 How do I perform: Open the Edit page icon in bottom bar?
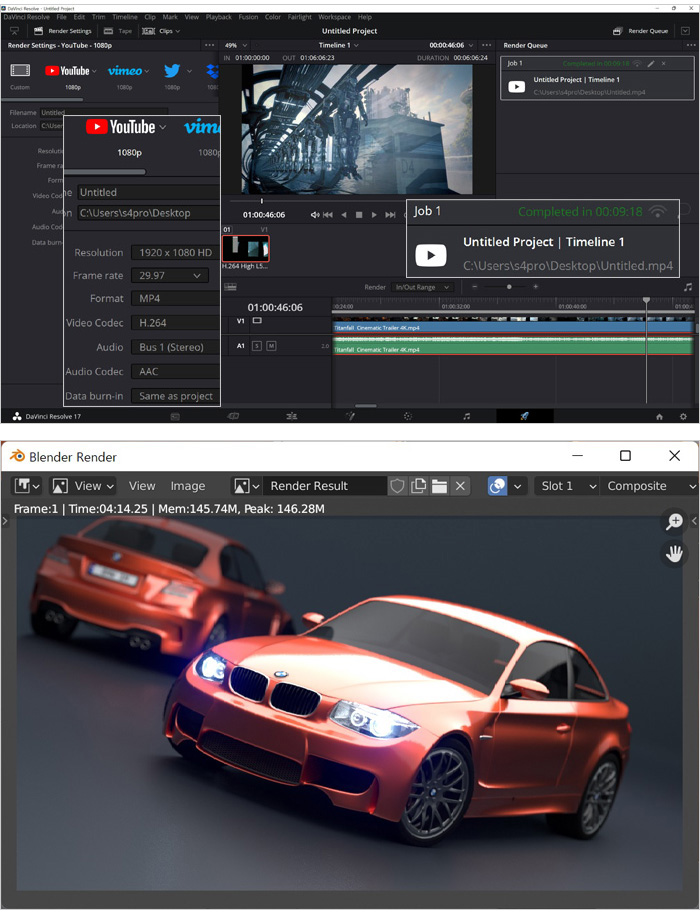pyautogui.click(x=292, y=416)
